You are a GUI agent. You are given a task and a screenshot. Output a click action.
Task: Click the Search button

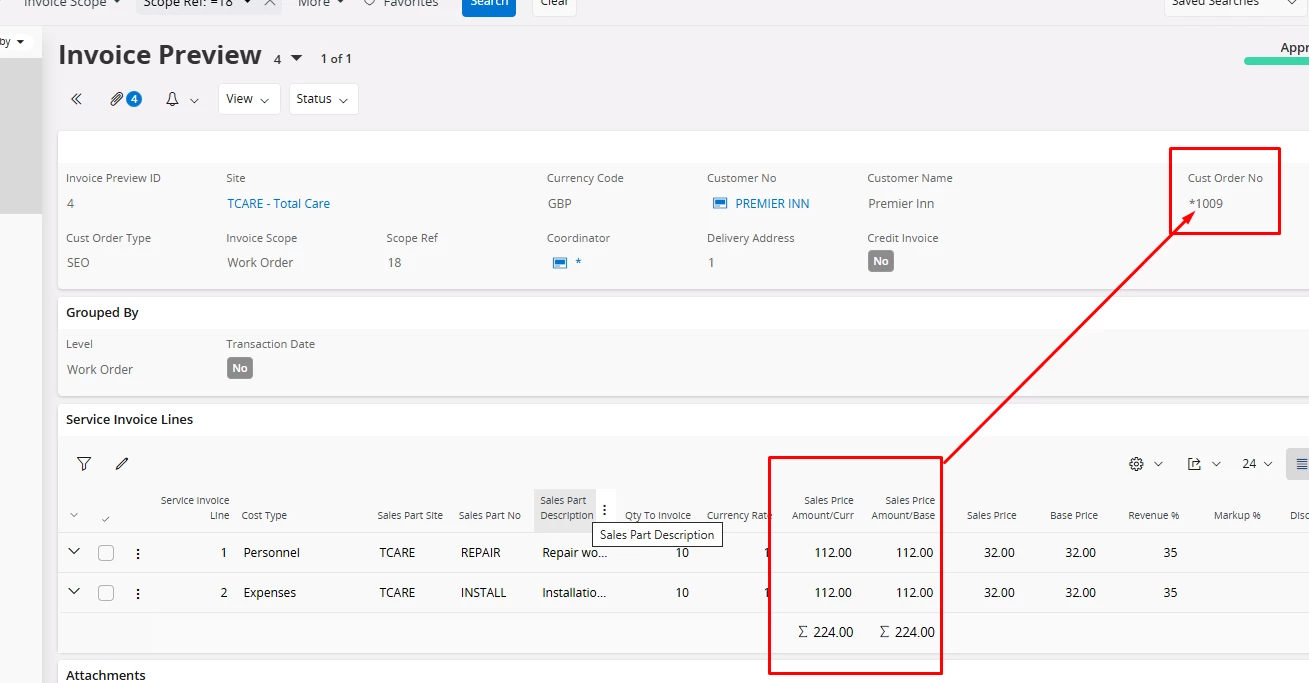(x=489, y=3)
